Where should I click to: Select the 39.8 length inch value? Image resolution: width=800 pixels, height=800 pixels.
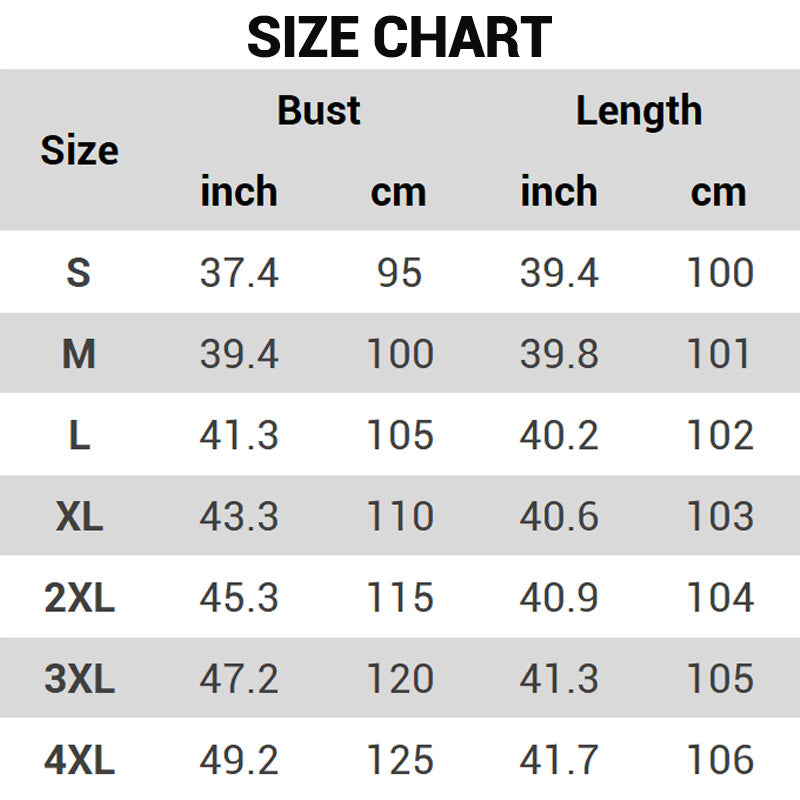pyautogui.click(x=559, y=354)
